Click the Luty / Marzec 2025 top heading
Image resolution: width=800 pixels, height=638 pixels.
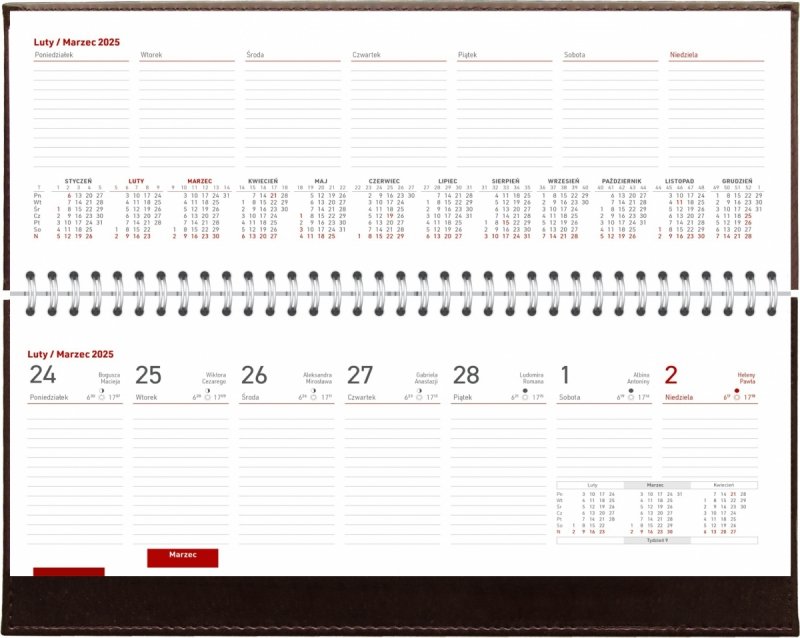pyautogui.click(x=69, y=39)
